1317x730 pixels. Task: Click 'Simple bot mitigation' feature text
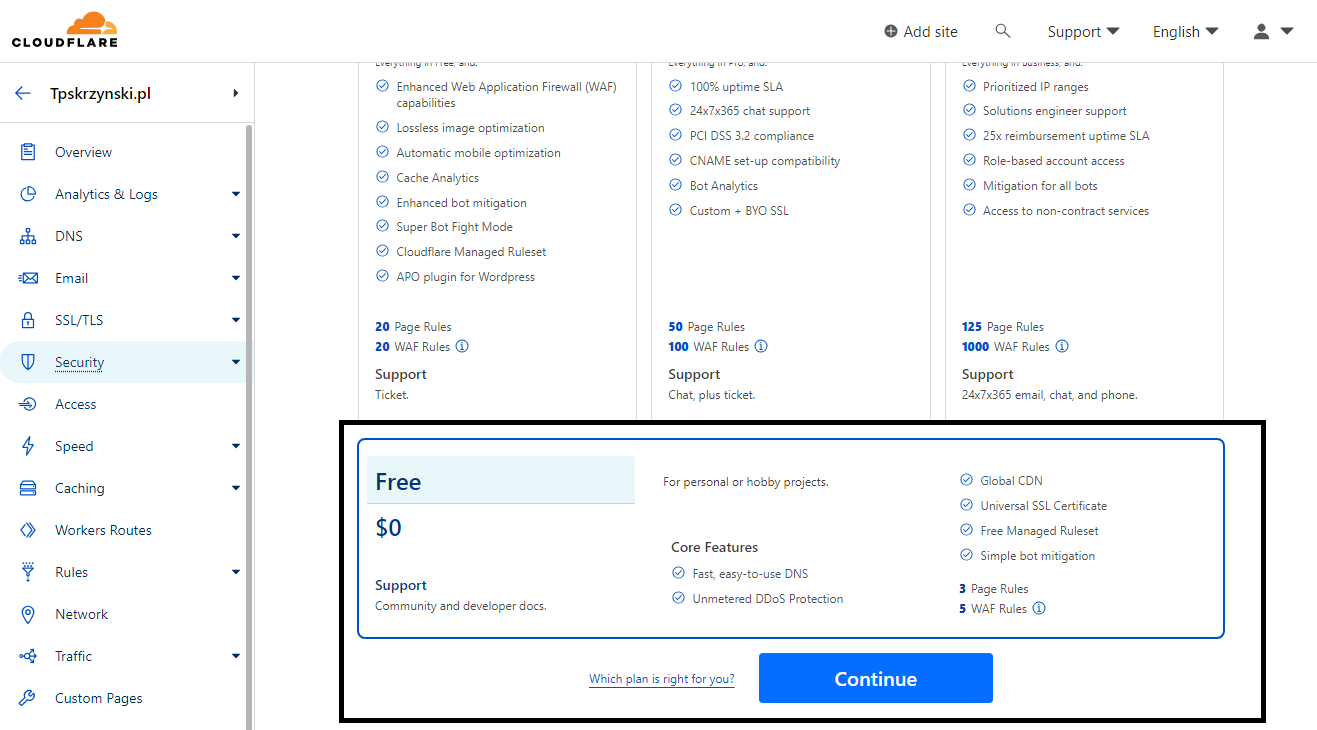pos(1038,556)
